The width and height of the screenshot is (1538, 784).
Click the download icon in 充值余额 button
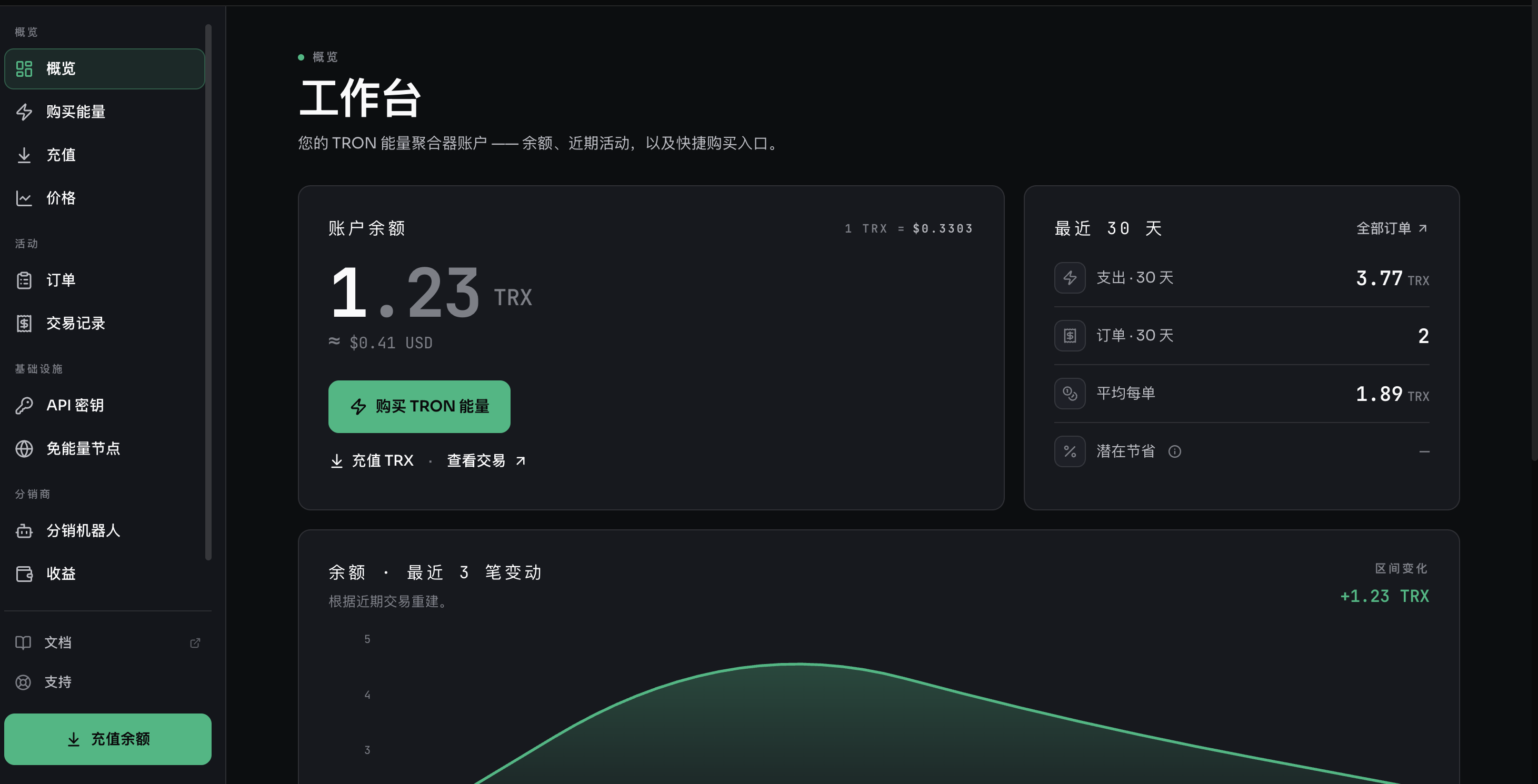74,739
